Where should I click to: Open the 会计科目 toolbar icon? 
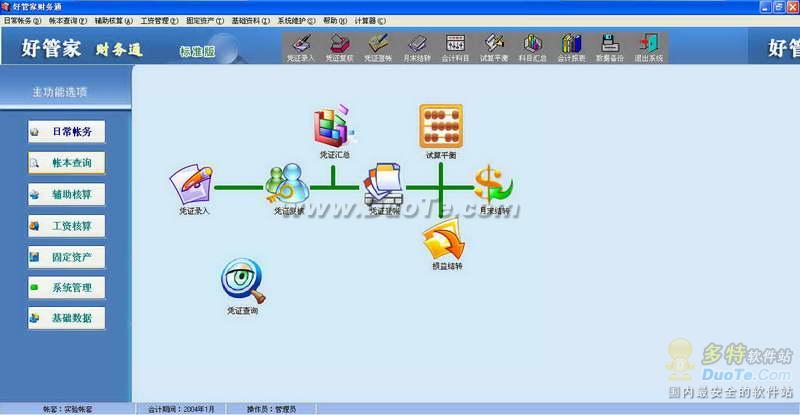click(x=455, y=48)
